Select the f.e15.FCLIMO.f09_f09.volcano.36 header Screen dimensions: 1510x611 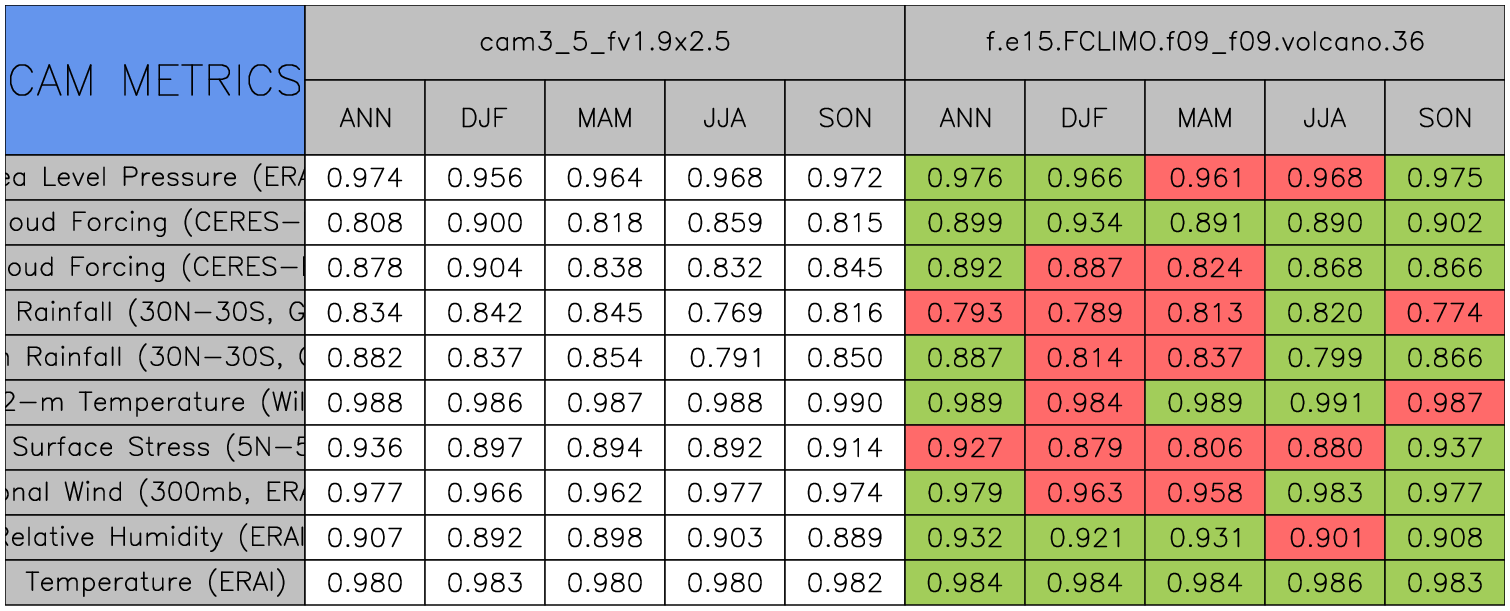1204,42
